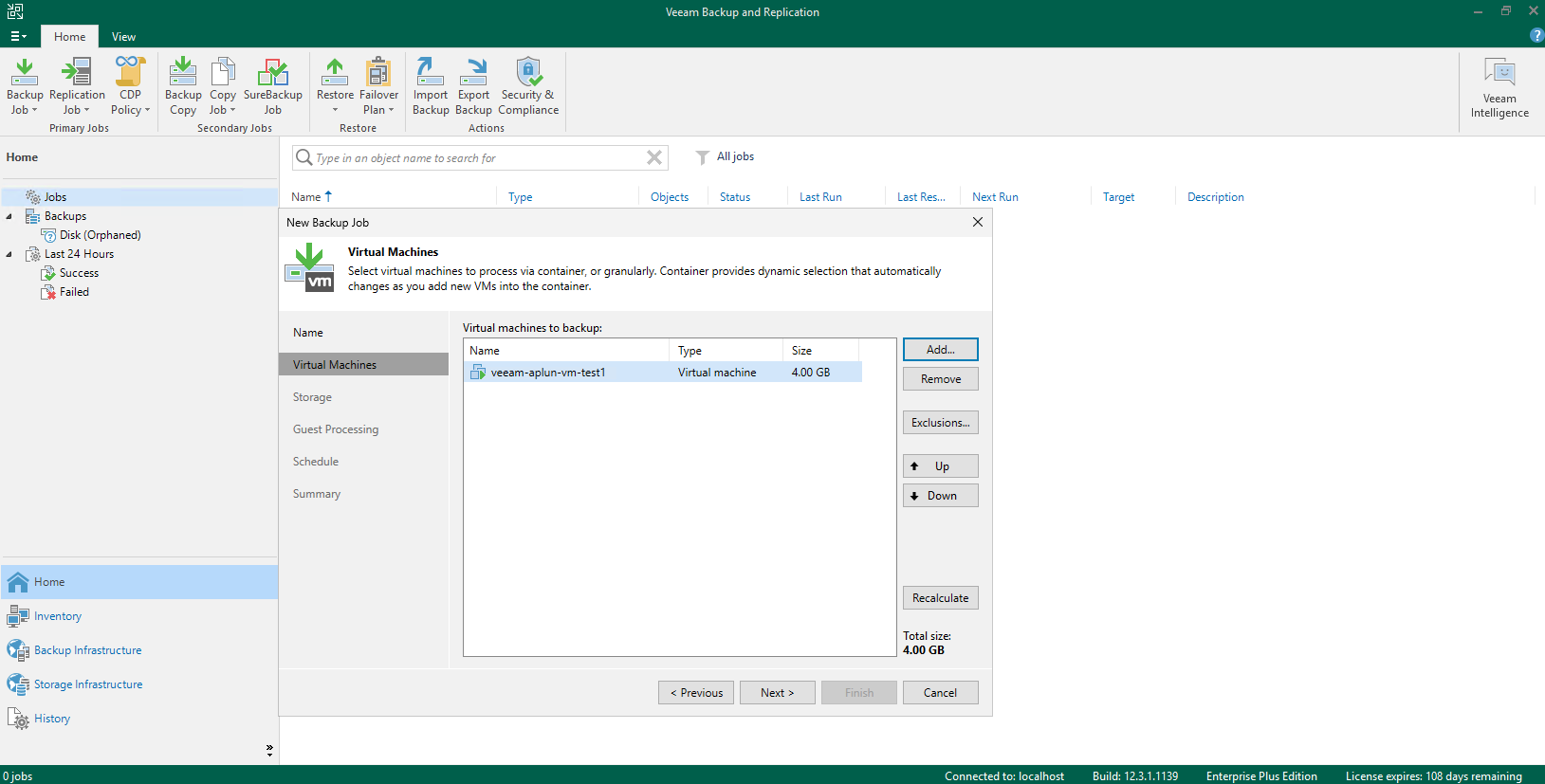Click the Add... button
1545x784 pixels.
940,350
